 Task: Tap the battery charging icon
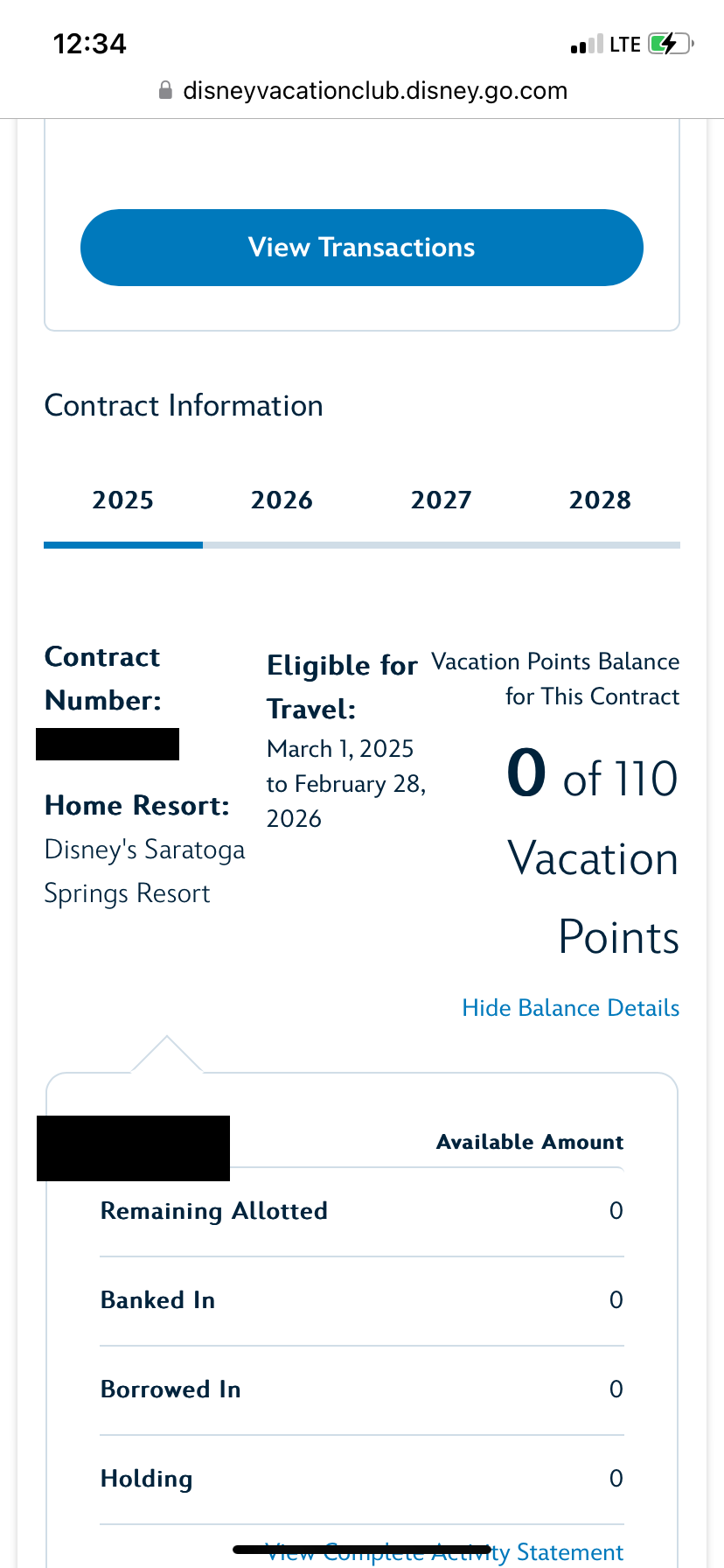pyautogui.click(x=670, y=44)
